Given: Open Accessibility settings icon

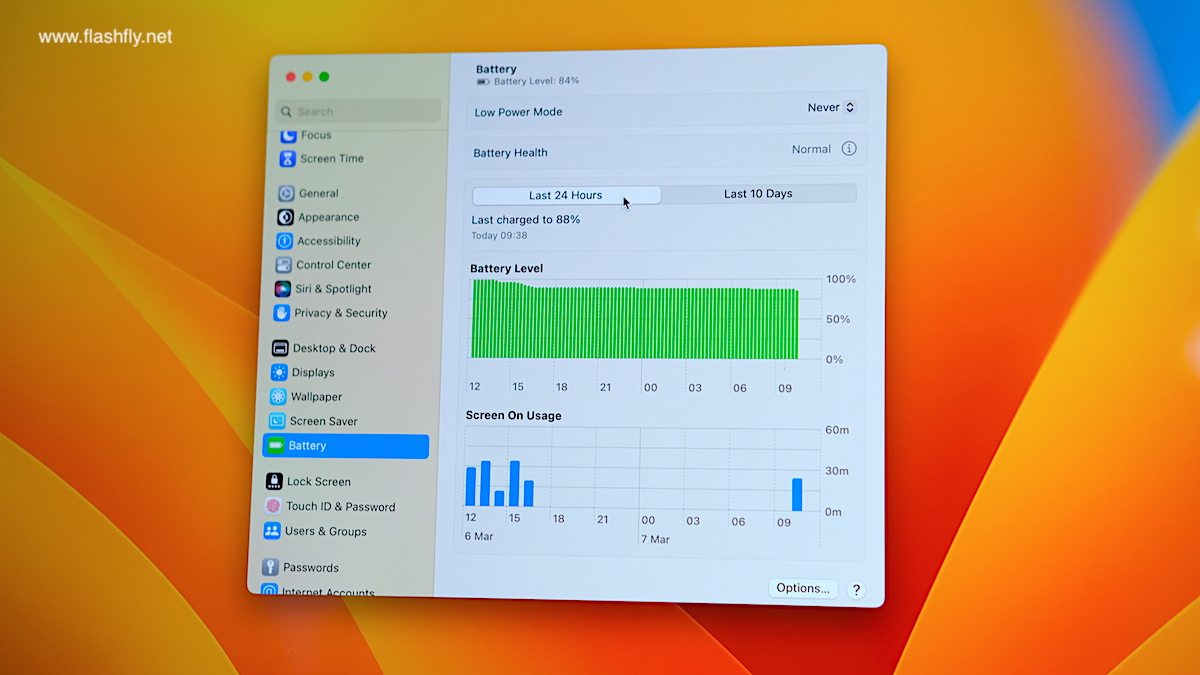Looking at the screenshot, I should click(x=284, y=241).
